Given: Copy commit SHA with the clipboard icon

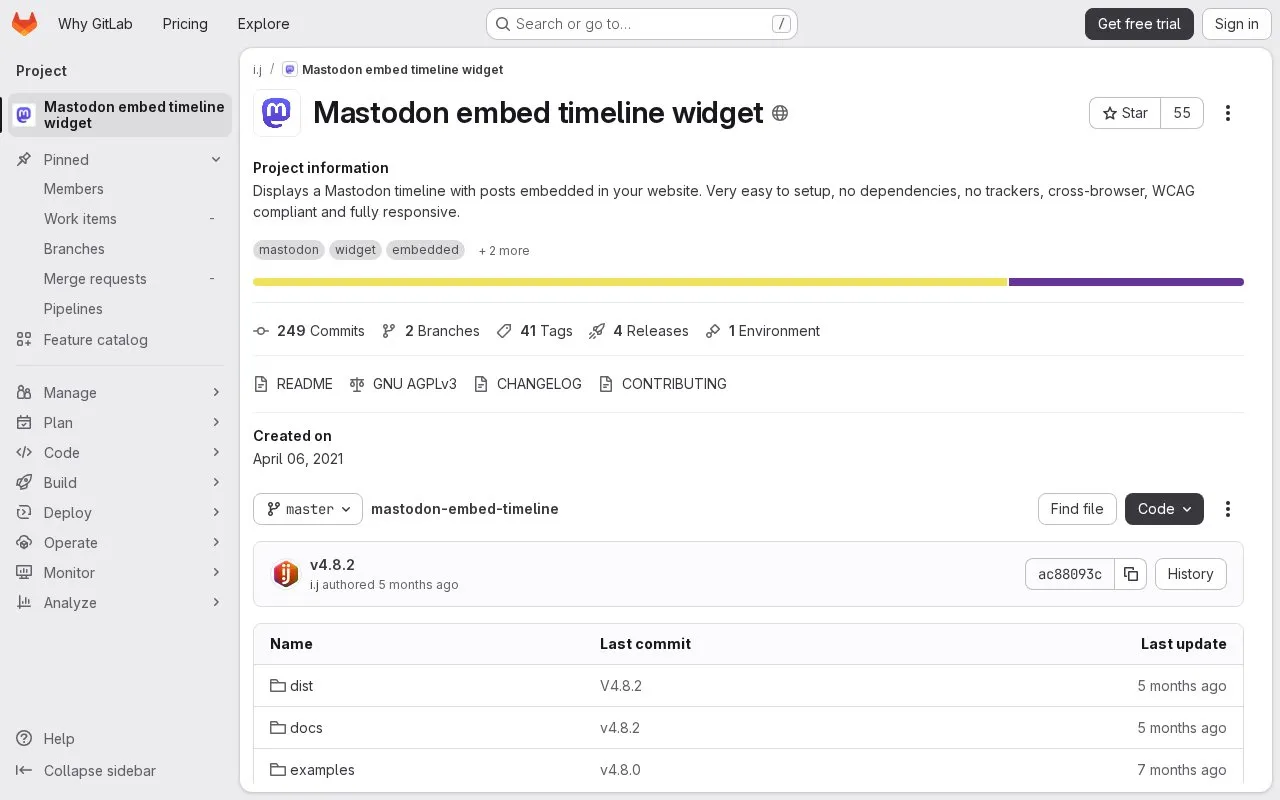Looking at the screenshot, I should [1131, 574].
